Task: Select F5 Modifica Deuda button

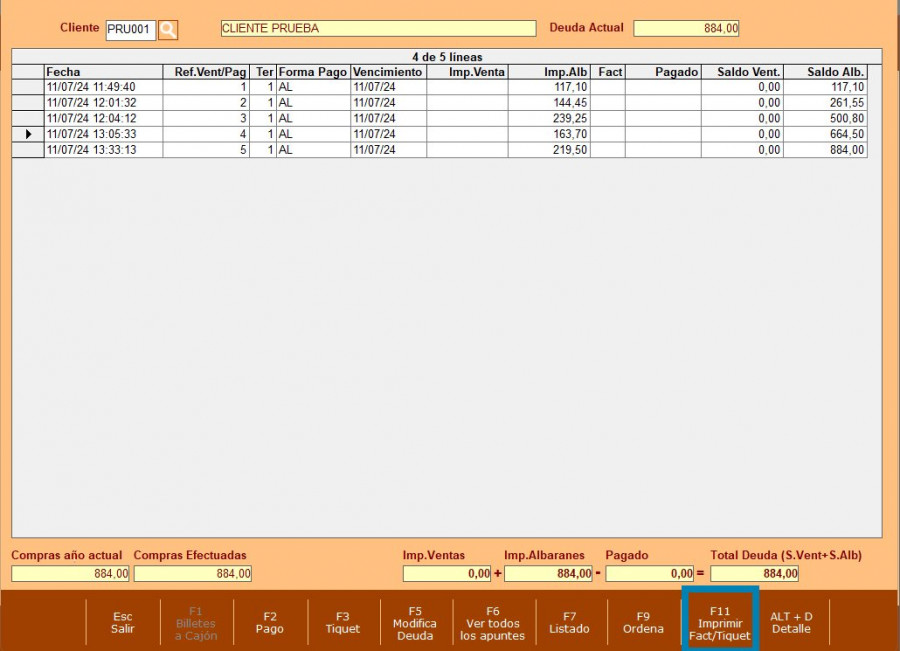Action: [x=415, y=623]
